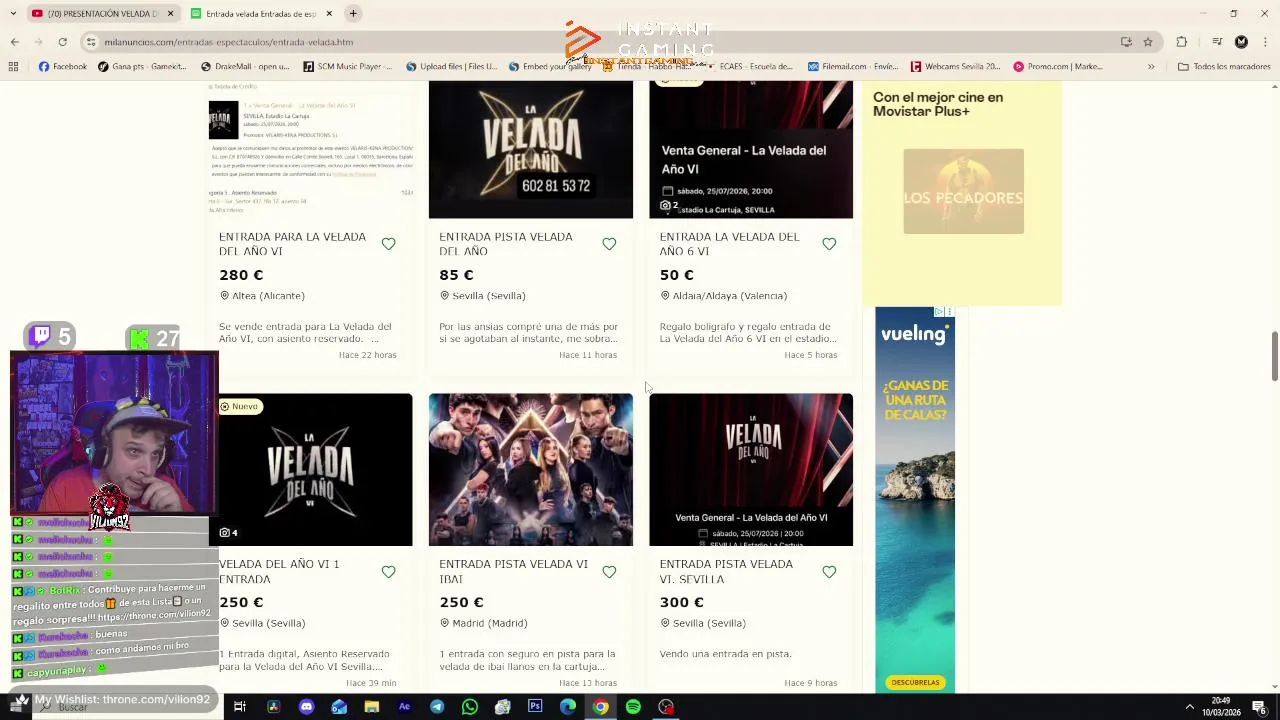Open site information icon in address bar
This screenshot has width=1280, height=720.
(91, 42)
